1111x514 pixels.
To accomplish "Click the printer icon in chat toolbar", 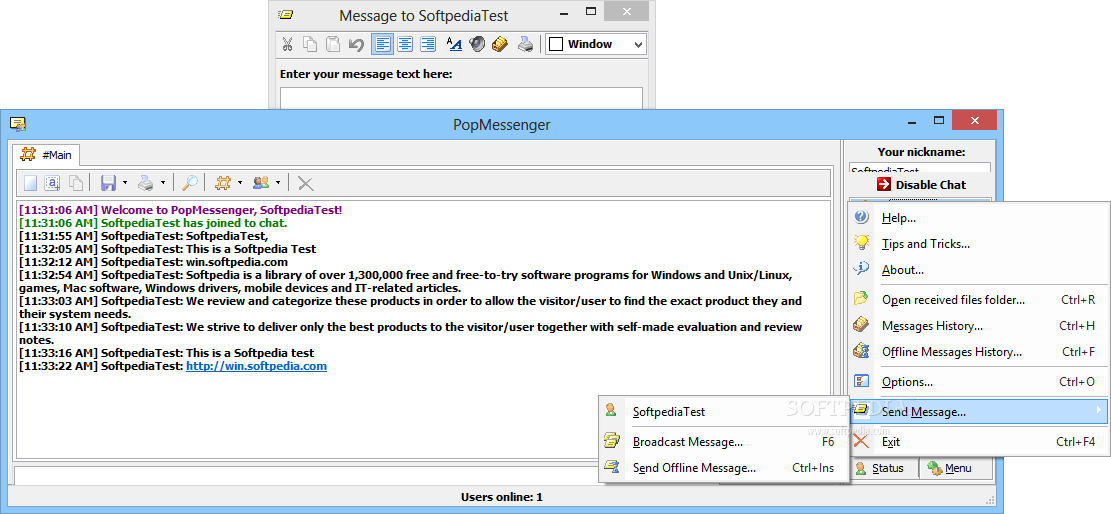I will (145, 183).
